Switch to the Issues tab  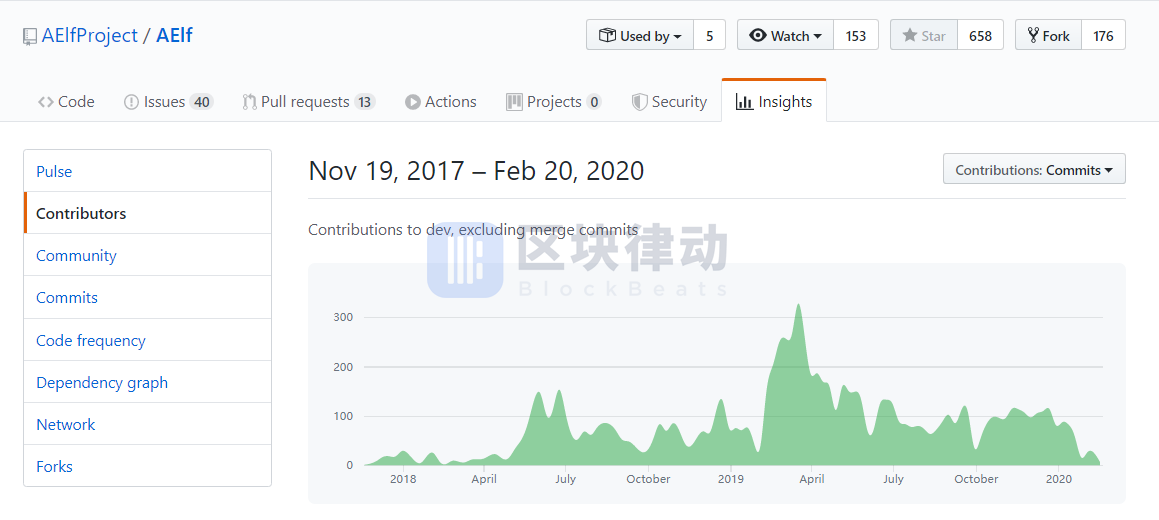[x=169, y=102]
